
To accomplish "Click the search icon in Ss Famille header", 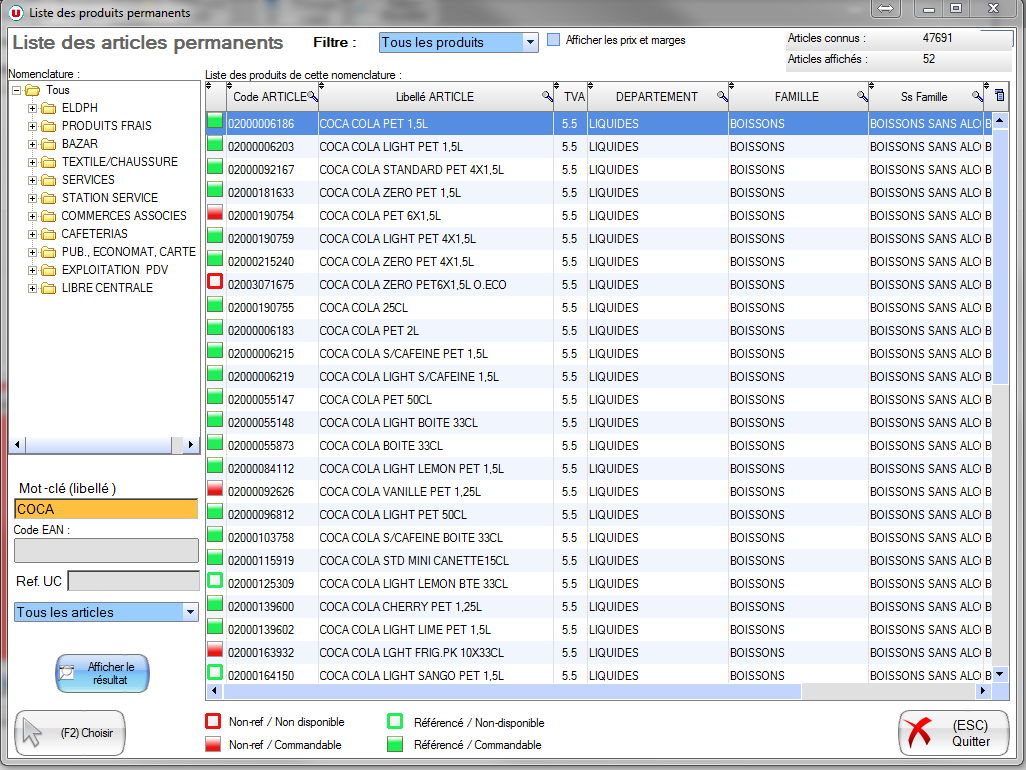I will 977,97.
